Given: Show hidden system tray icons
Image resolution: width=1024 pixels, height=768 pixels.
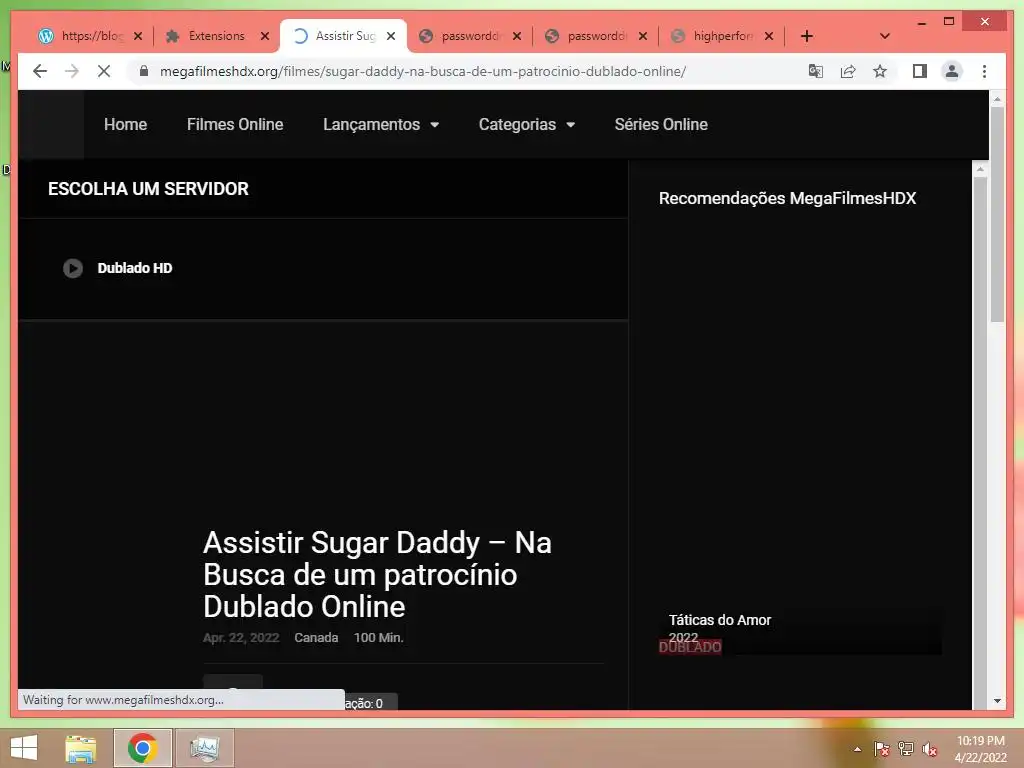Looking at the screenshot, I should (x=857, y=749).
